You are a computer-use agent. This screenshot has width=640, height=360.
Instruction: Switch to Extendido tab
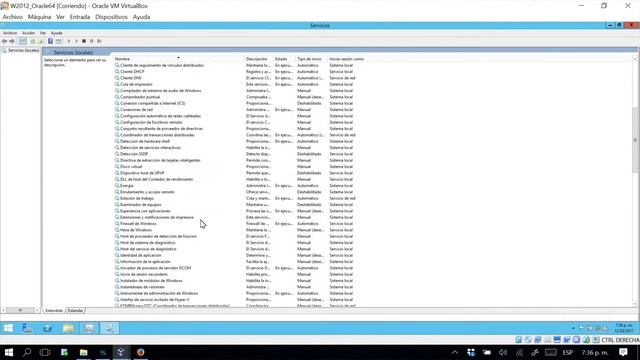tap(54, 311)
